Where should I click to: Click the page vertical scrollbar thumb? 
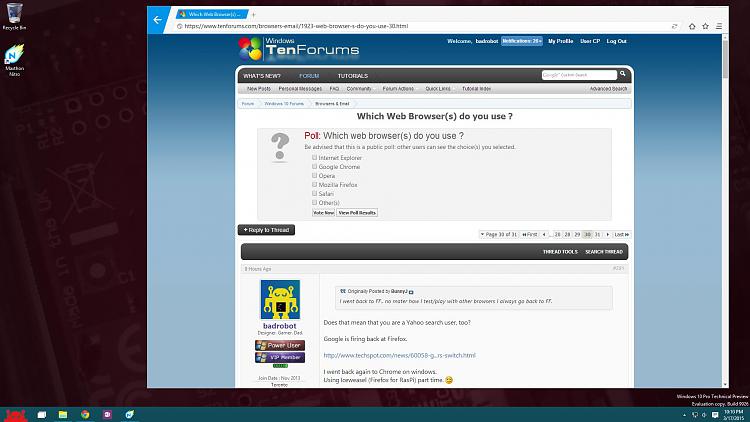point(725,58)
